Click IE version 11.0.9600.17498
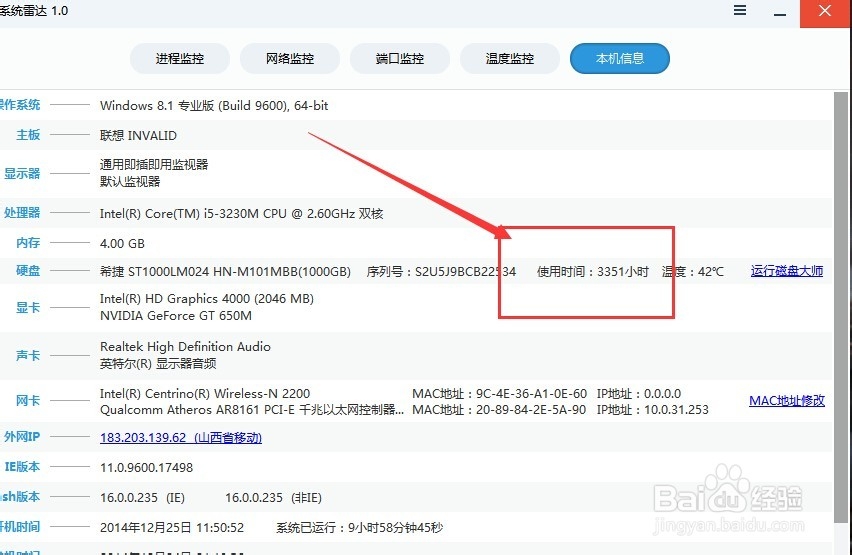This screenshot has height=555, width=852. 146,467
